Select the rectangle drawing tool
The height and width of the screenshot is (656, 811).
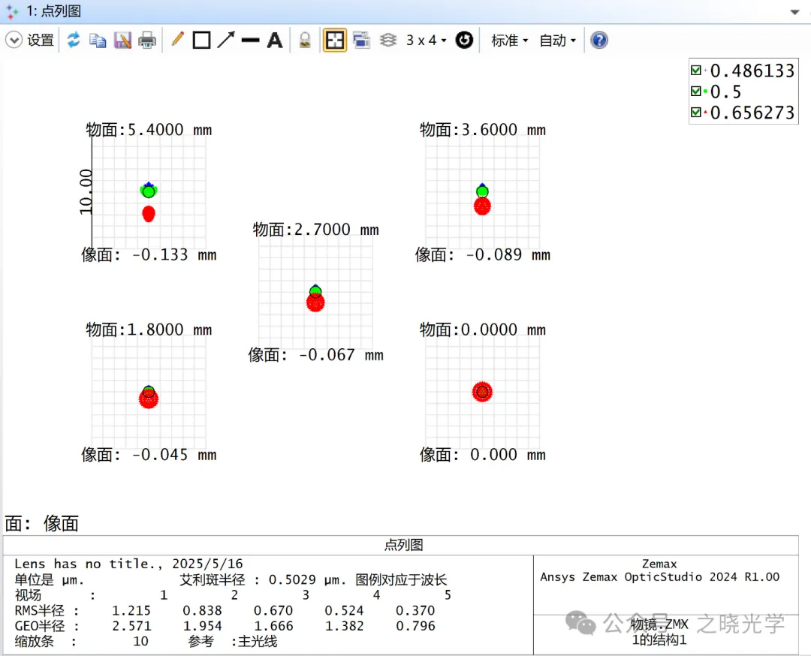[201, 40]
